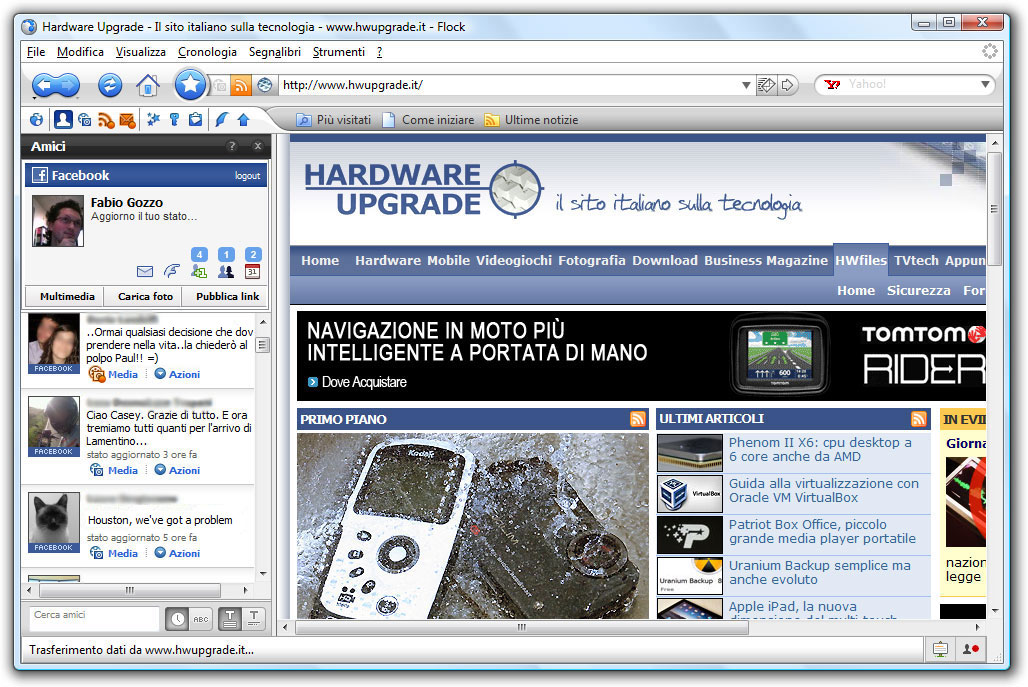Click the Pubblica link button

227,296
